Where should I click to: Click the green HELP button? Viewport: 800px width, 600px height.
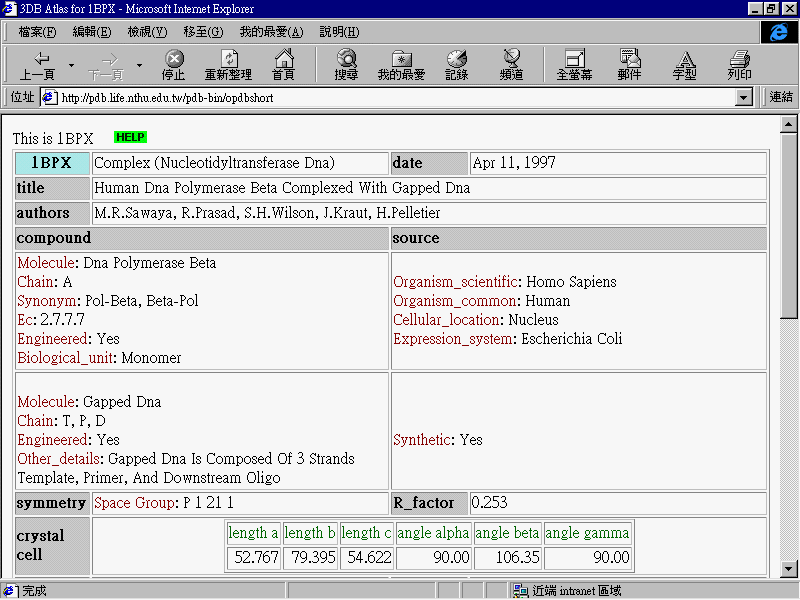pos(130,137)
